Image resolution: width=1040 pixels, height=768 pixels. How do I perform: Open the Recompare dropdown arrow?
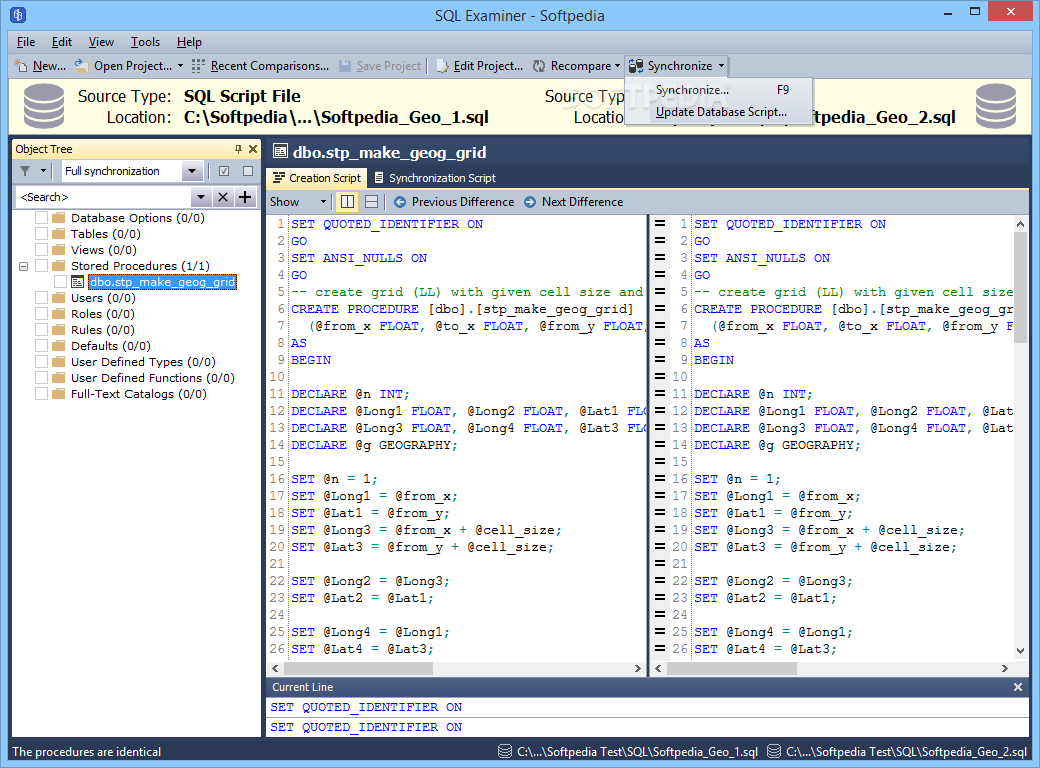tap(618, 66)
